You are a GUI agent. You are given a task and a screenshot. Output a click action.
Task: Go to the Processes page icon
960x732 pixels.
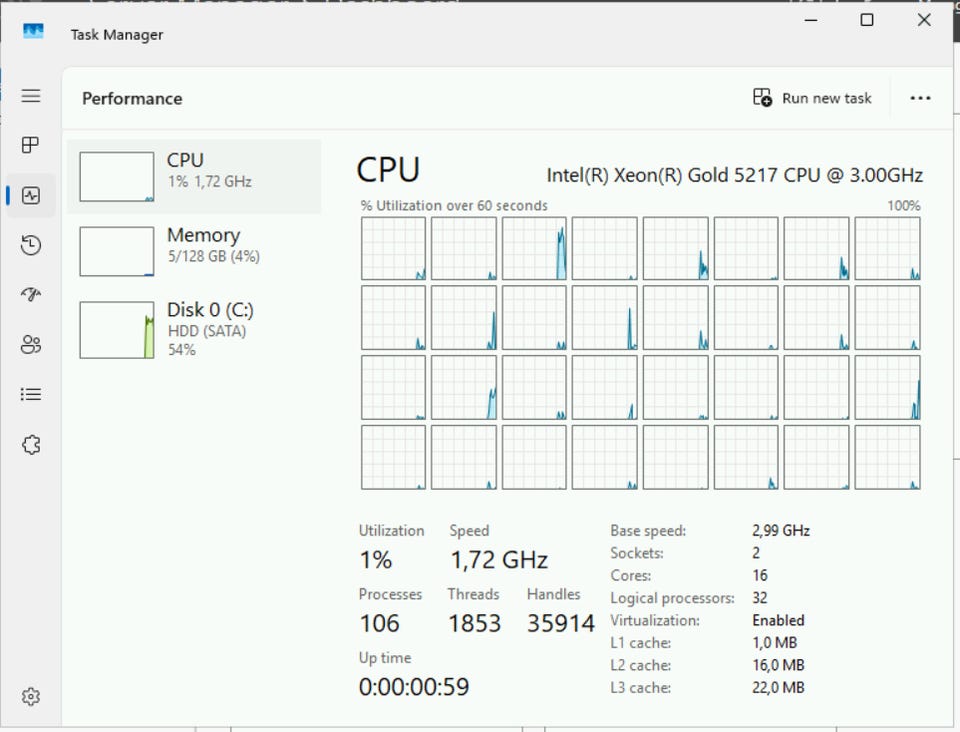coord(31,145)
